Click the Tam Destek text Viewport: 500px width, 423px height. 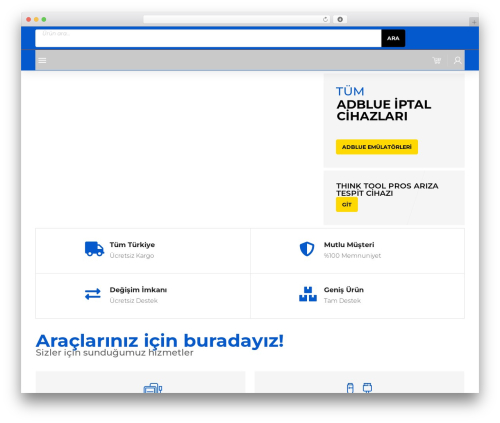coord(342,301)
